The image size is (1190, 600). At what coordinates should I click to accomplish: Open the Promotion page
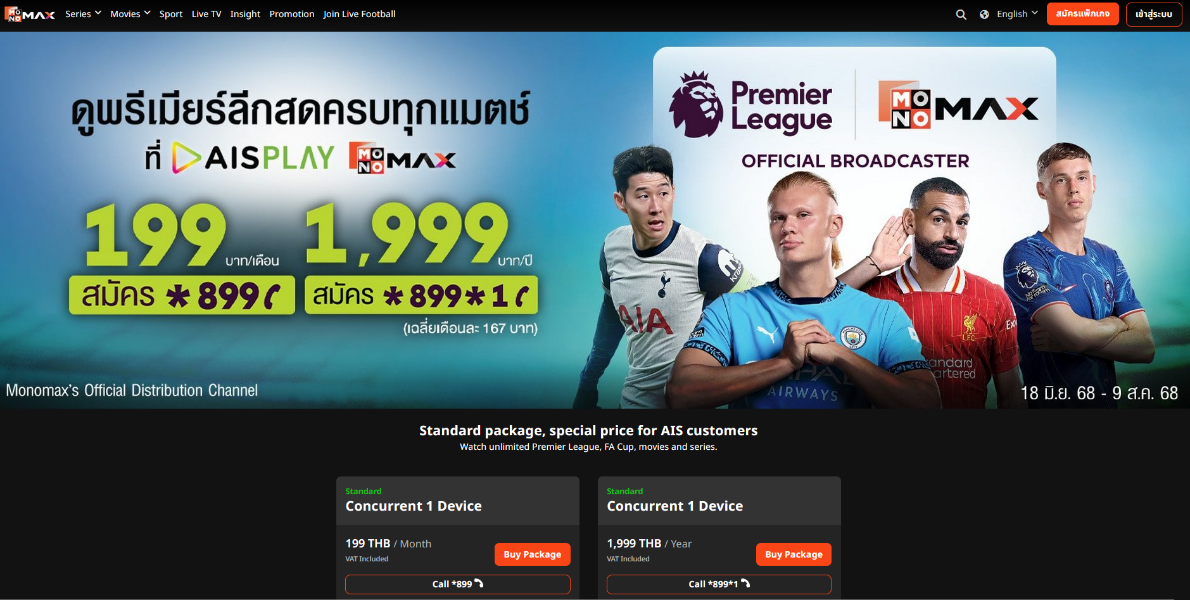click(291, 14)
